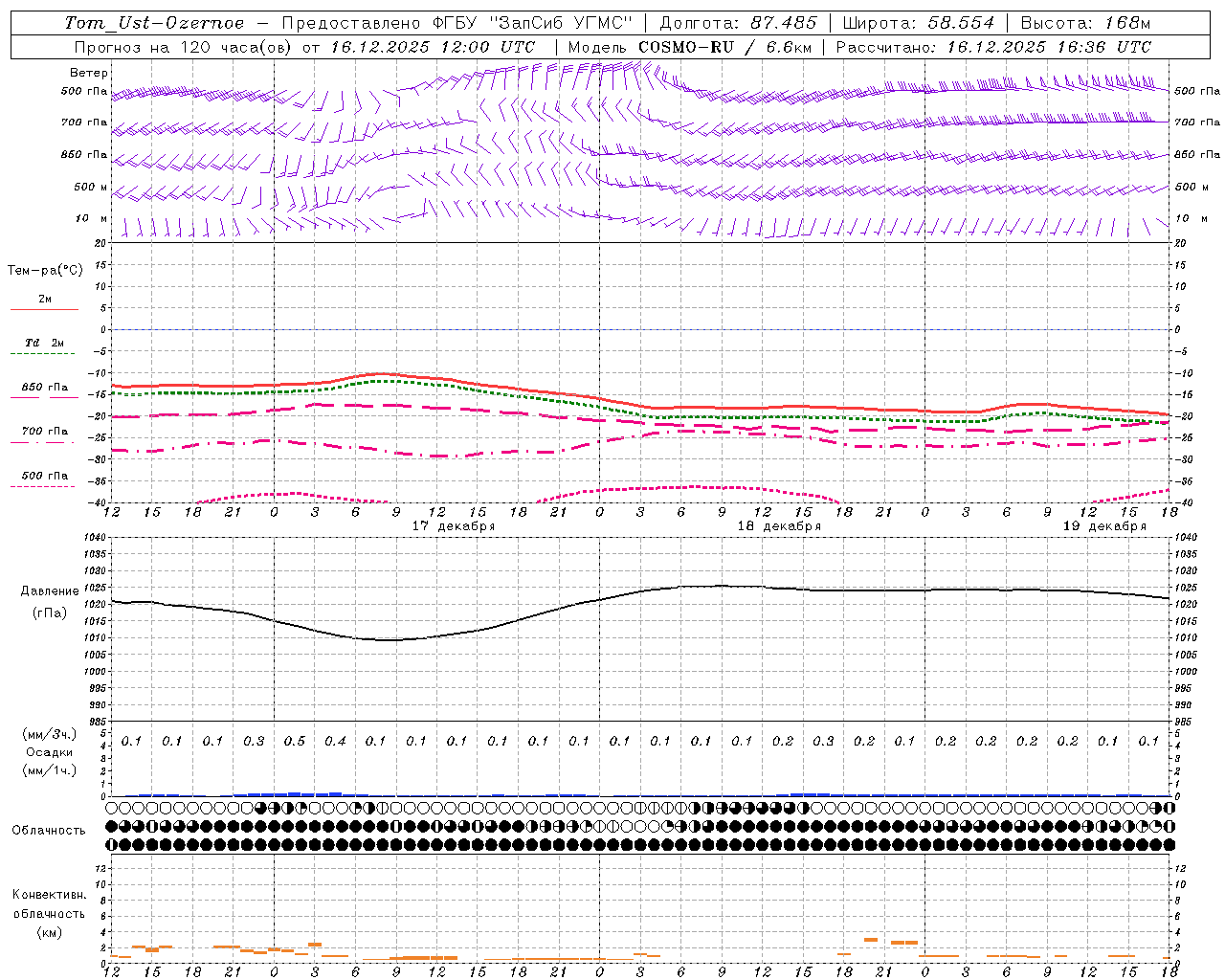
Task: Click the 'Конвективн.' convective cloud label
Action: [49, 895]
